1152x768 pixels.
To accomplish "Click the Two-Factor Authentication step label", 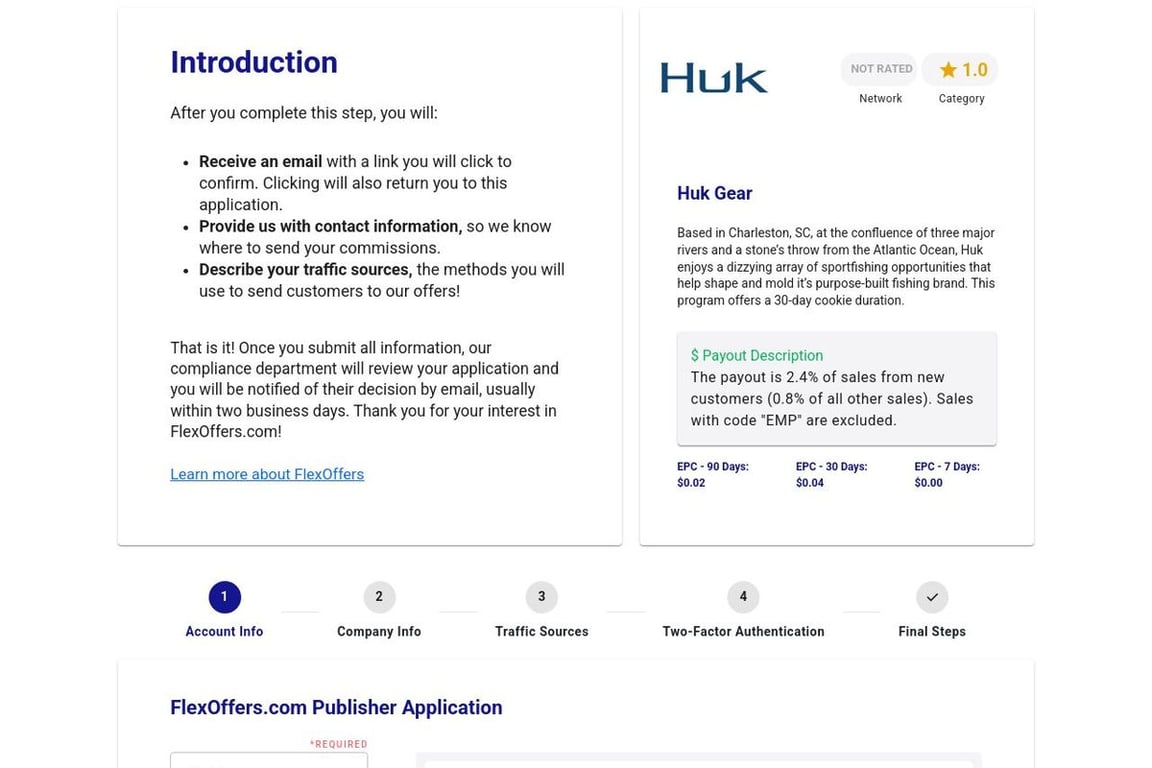I will pyautogui.click(x=743, y=631).
